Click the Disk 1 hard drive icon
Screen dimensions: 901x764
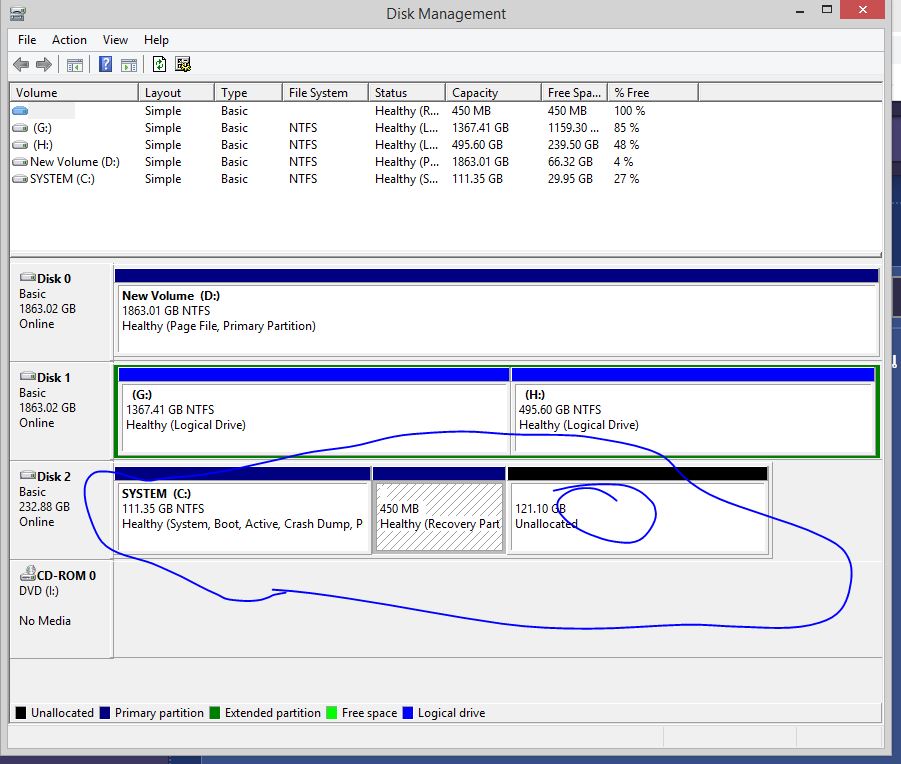(x=28, y=376)
